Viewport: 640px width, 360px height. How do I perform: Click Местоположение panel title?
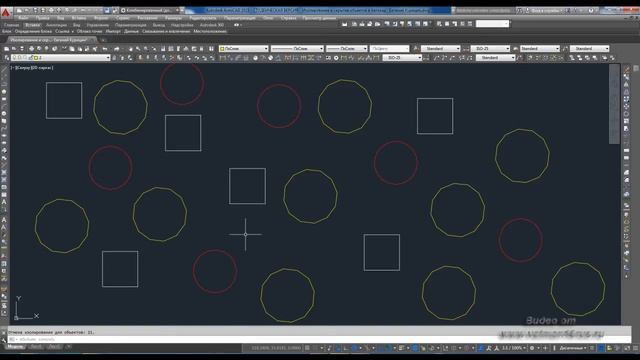pos(210,31)
